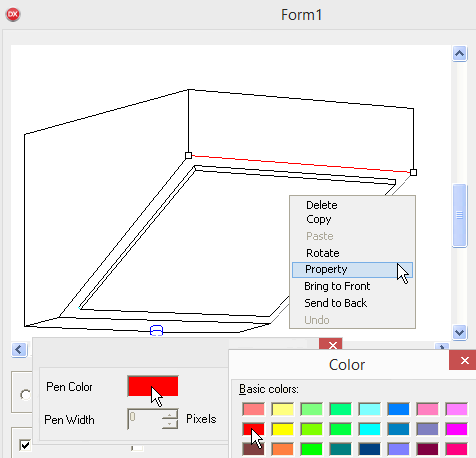Screen dimensions: 476x458
Task: Select the radio button on left panel
Action: 25,395
